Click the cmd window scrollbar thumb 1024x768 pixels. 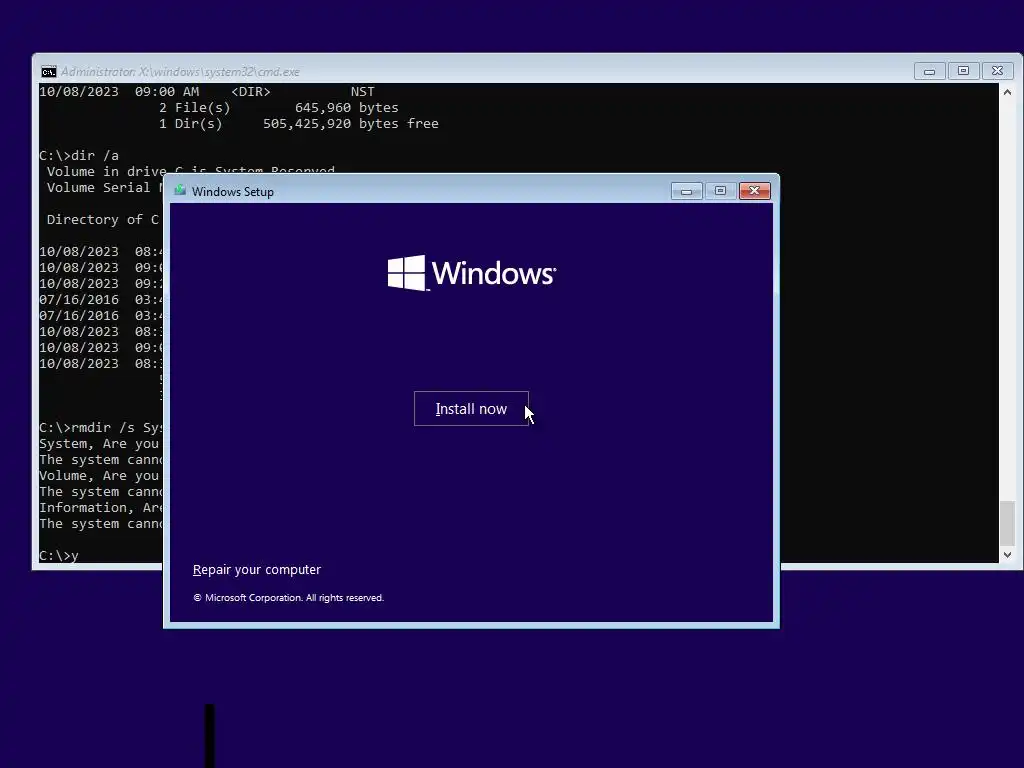tap(1007, 523)
